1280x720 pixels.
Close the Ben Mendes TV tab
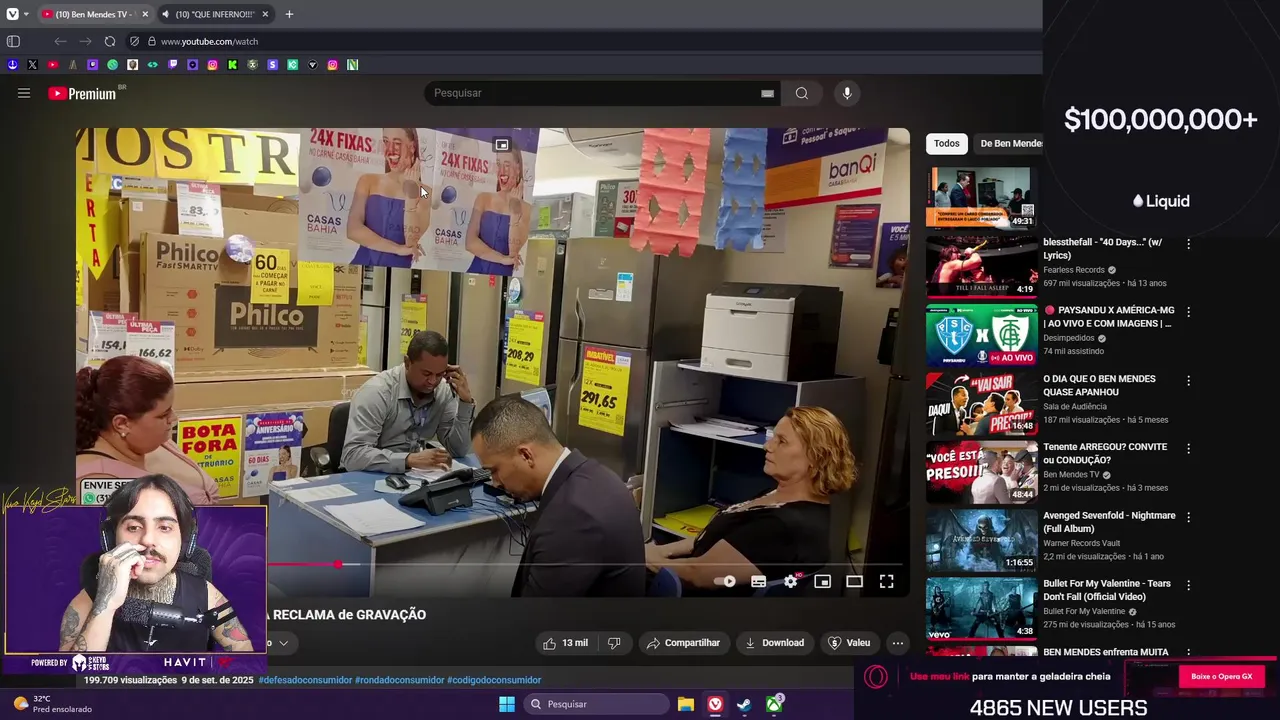(145, 14)
